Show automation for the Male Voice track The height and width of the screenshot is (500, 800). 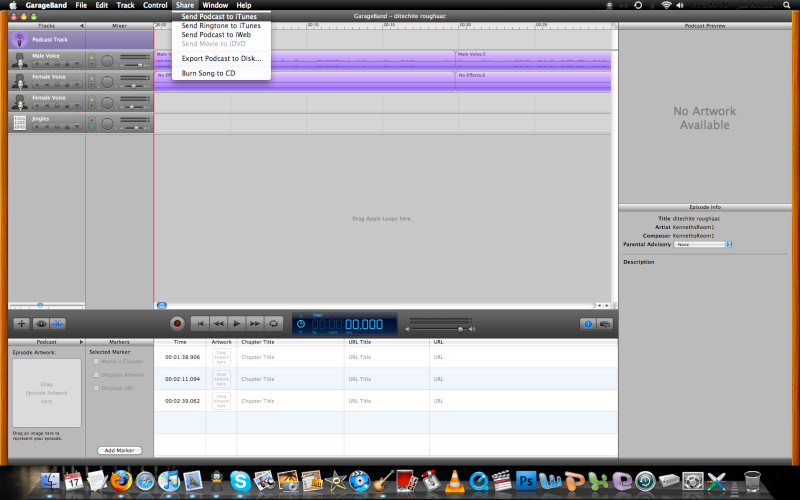[77, 64]
